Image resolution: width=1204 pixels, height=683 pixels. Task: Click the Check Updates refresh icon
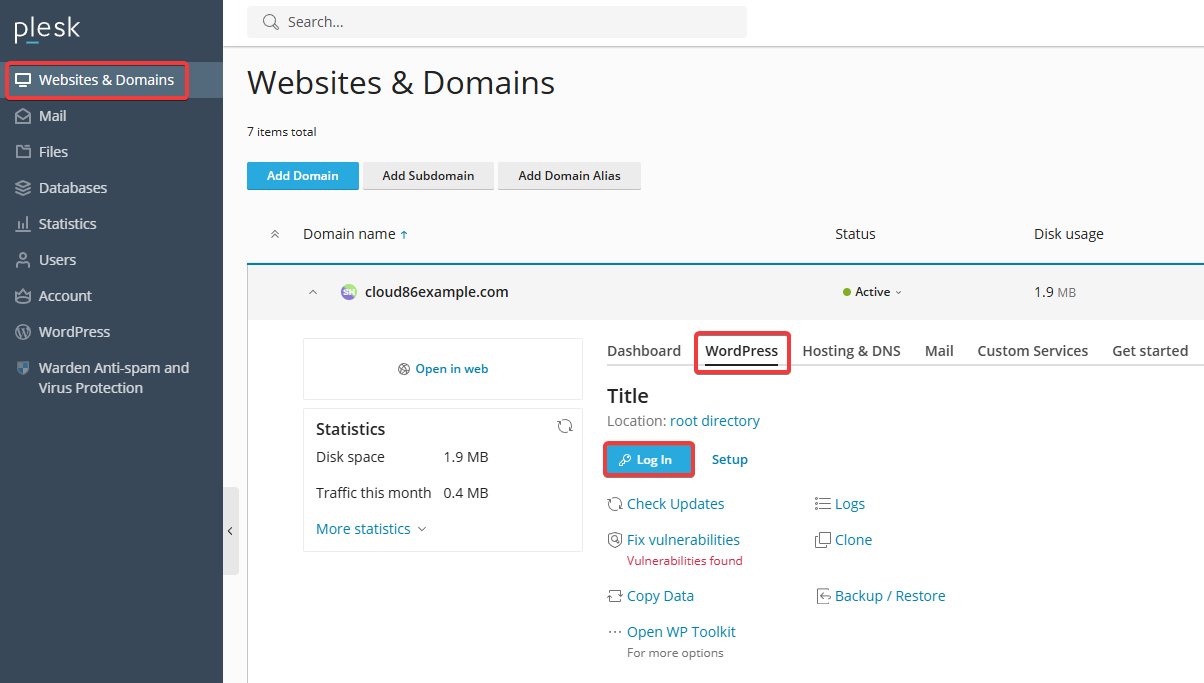615,504
